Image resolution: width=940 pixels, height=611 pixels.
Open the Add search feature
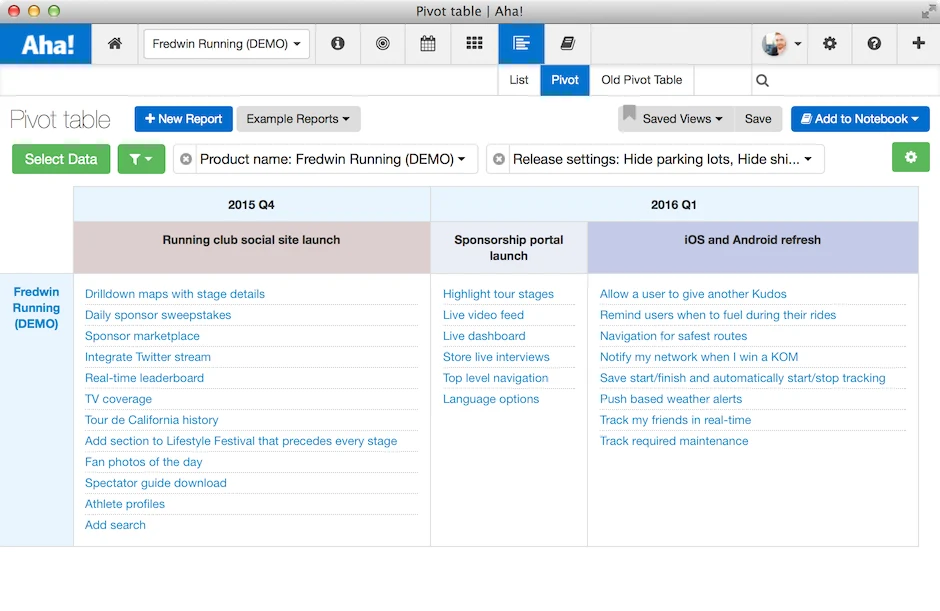(x=115, y=525)
